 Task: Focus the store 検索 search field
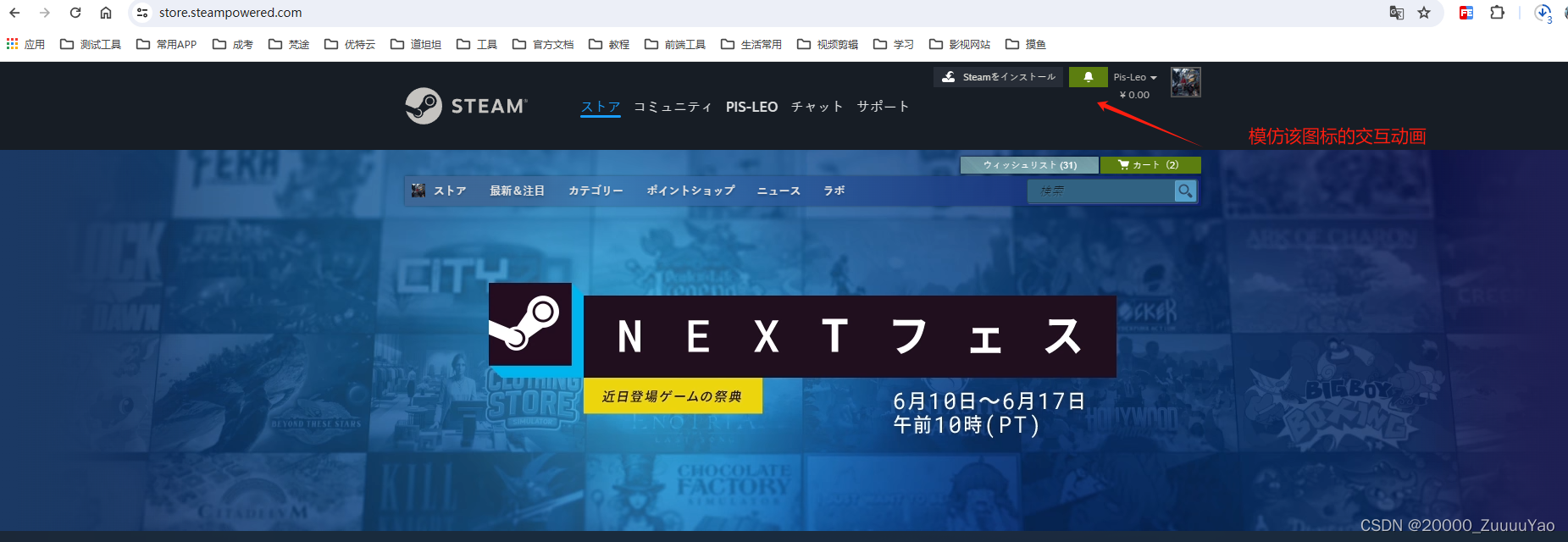pyautogui.click(x=1101, y=191)
